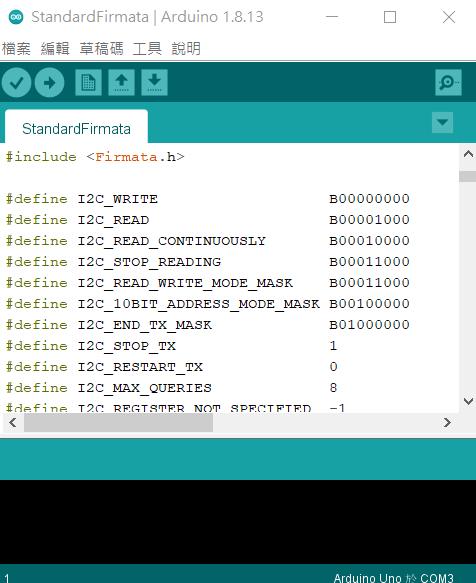
Task: Click I2C_READ_WRITE_MODE_MASK in the code
Action: point(185,283)
